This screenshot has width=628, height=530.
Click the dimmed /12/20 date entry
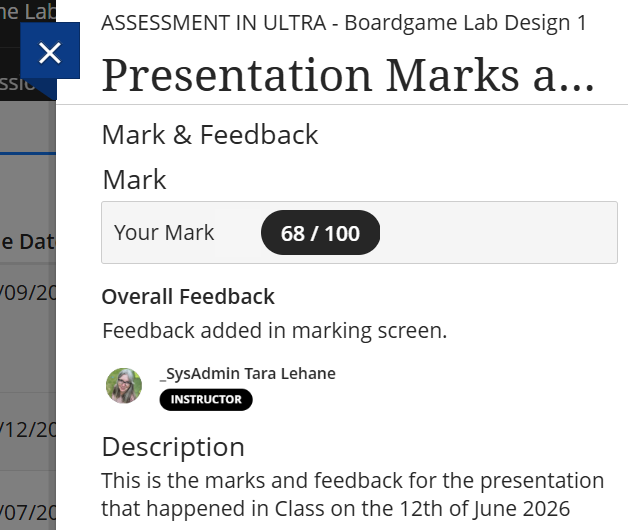tap(28, 430)
